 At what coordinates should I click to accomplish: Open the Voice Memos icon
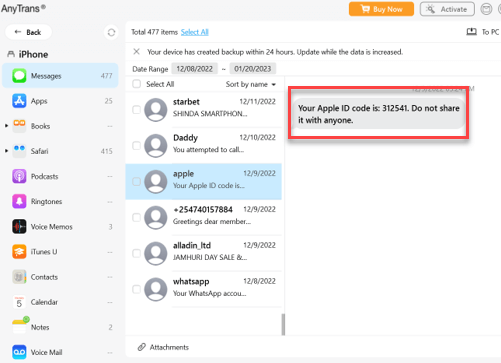(x=19, y=227)
